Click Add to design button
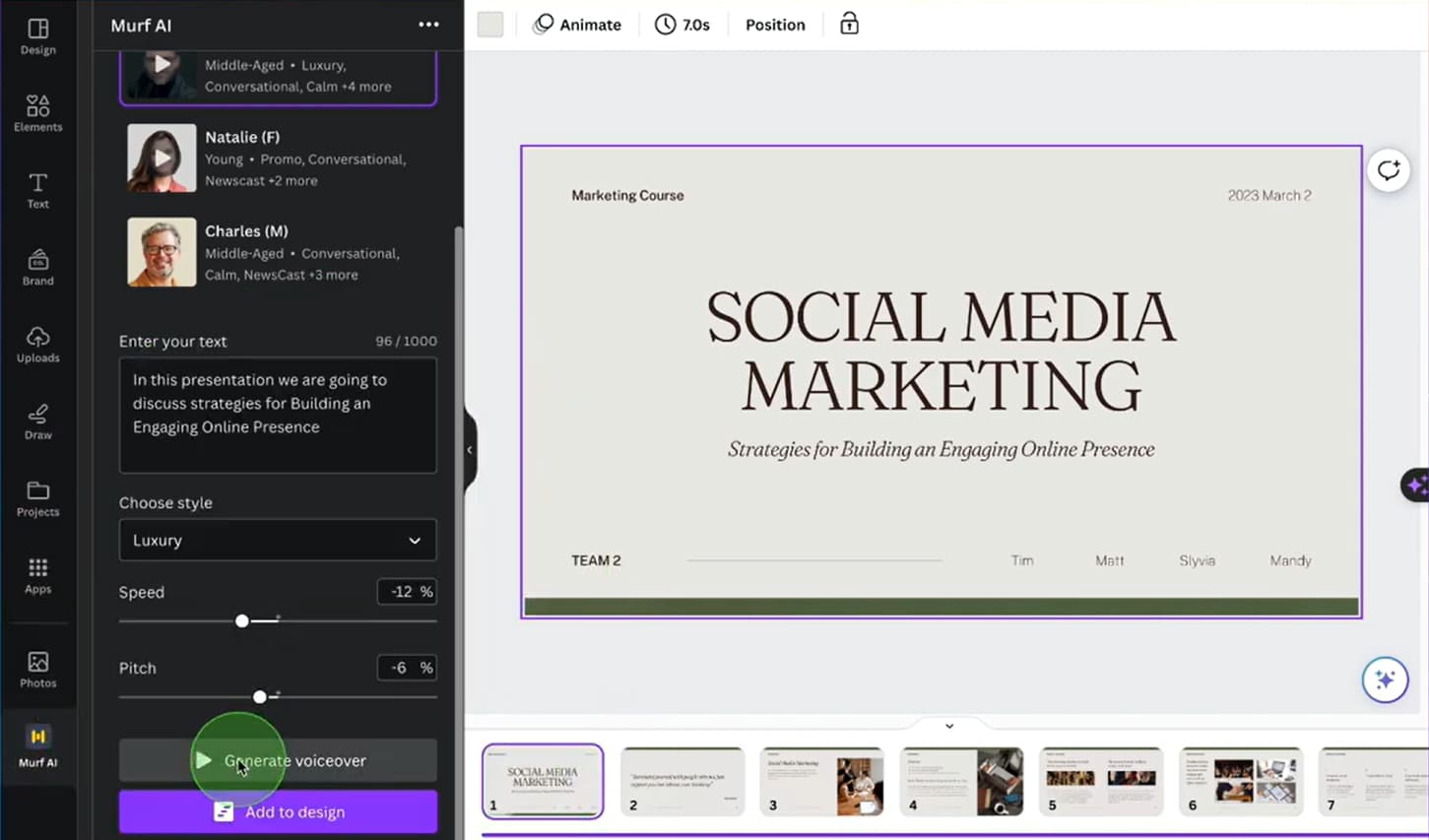This screenshot has width=1429, height=840. [278, 811]
